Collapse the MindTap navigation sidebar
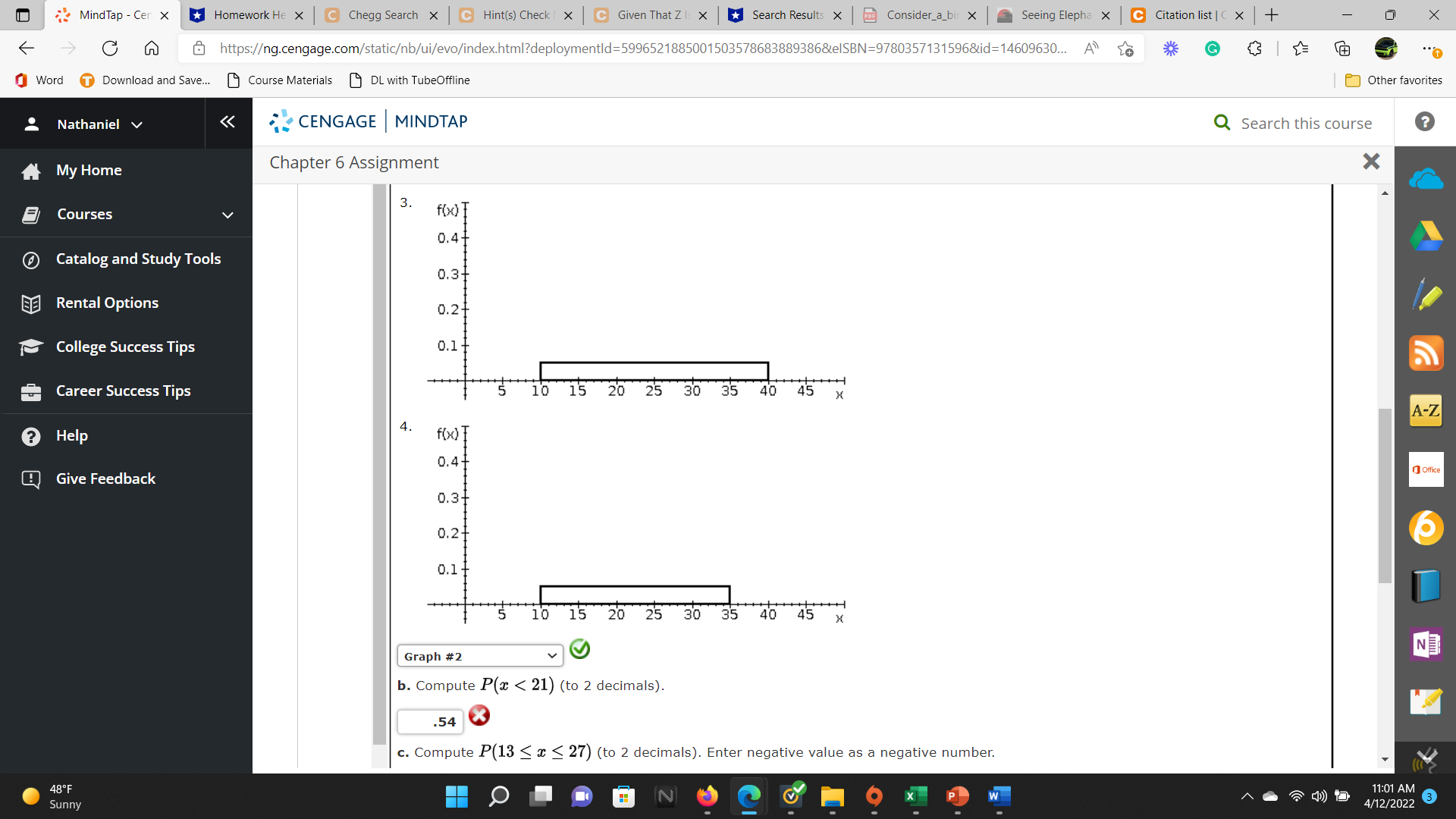 click(227, 121)
